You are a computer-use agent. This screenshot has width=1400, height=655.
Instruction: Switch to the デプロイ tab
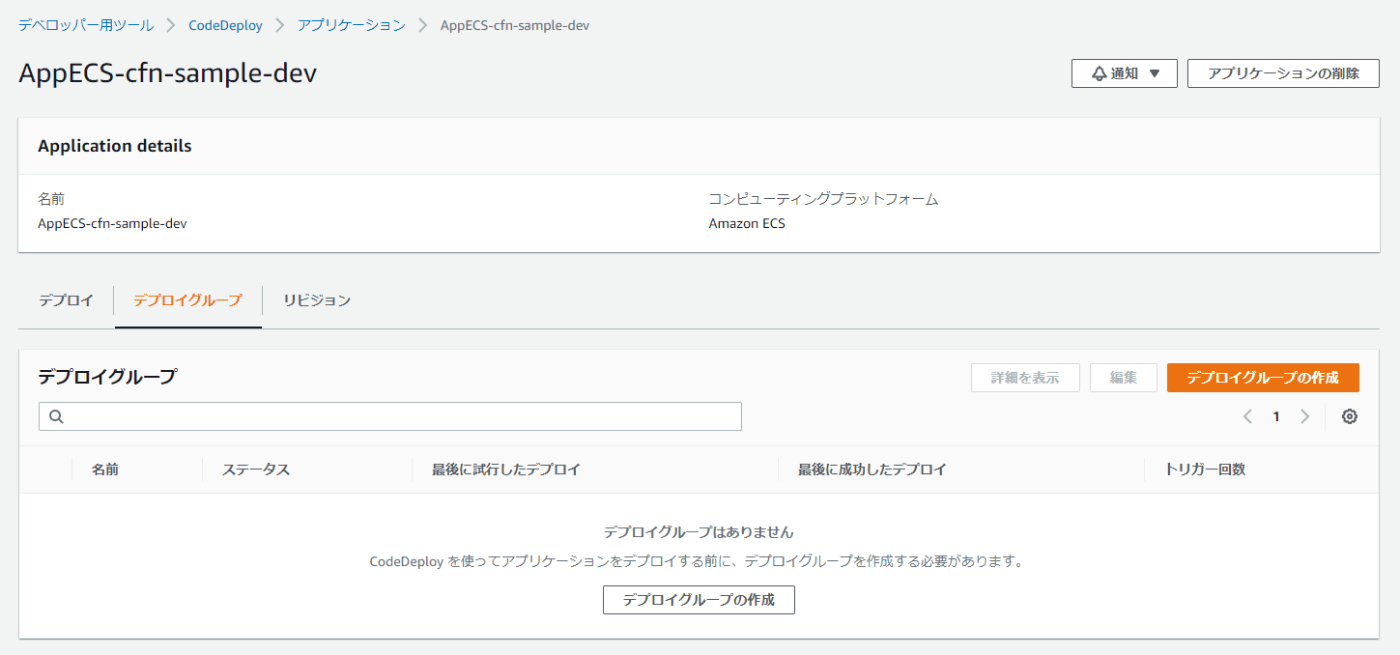pos(64,300)
